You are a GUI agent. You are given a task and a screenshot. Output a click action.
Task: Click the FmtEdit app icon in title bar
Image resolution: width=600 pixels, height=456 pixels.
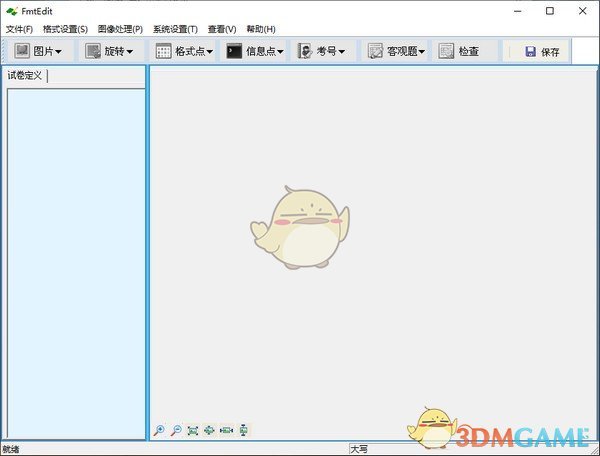[x=11, y=11]
